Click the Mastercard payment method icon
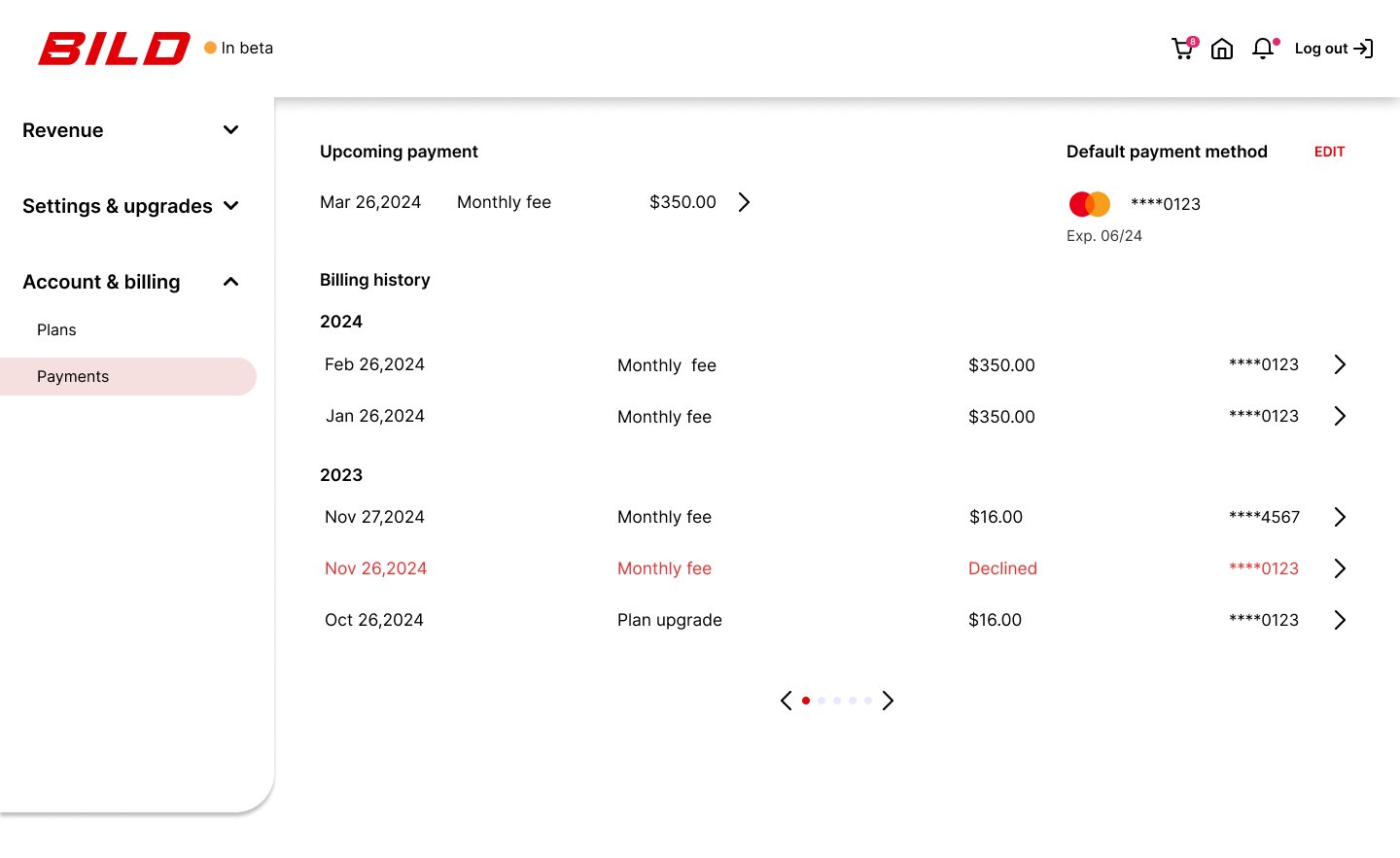Viewport: 1400px width, 858px height. tap(1088, 204)
